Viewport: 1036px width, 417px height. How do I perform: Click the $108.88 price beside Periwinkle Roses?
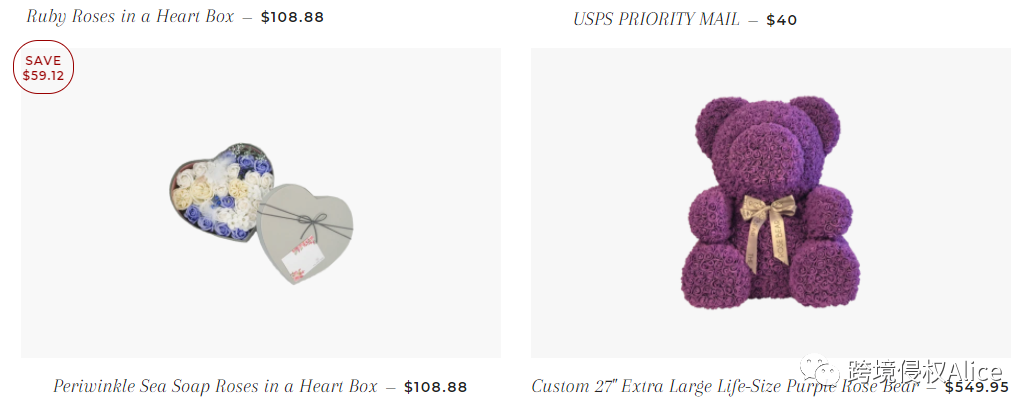point(435,387)
